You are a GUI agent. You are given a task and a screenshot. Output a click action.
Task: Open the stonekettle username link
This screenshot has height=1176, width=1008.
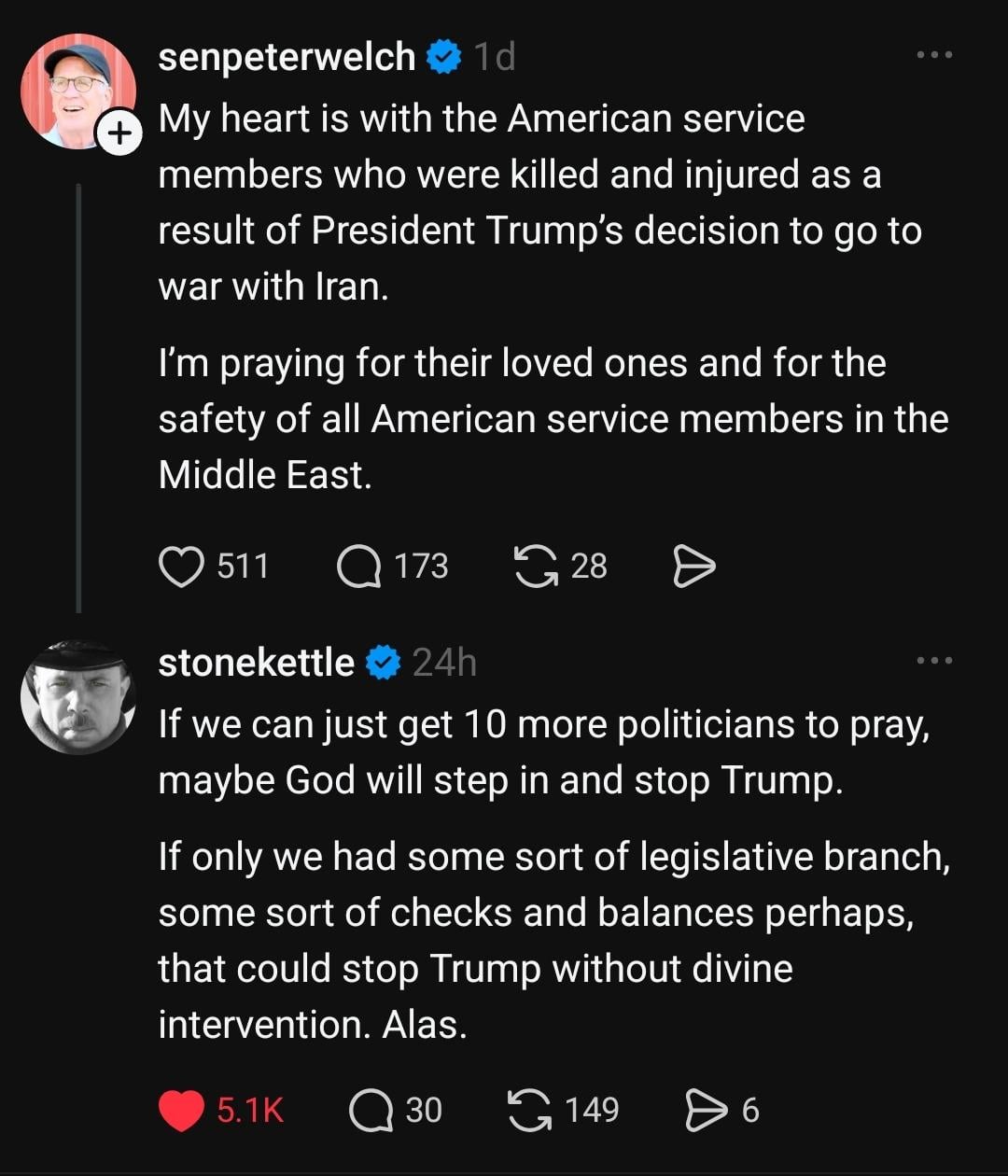coord(256,663)
